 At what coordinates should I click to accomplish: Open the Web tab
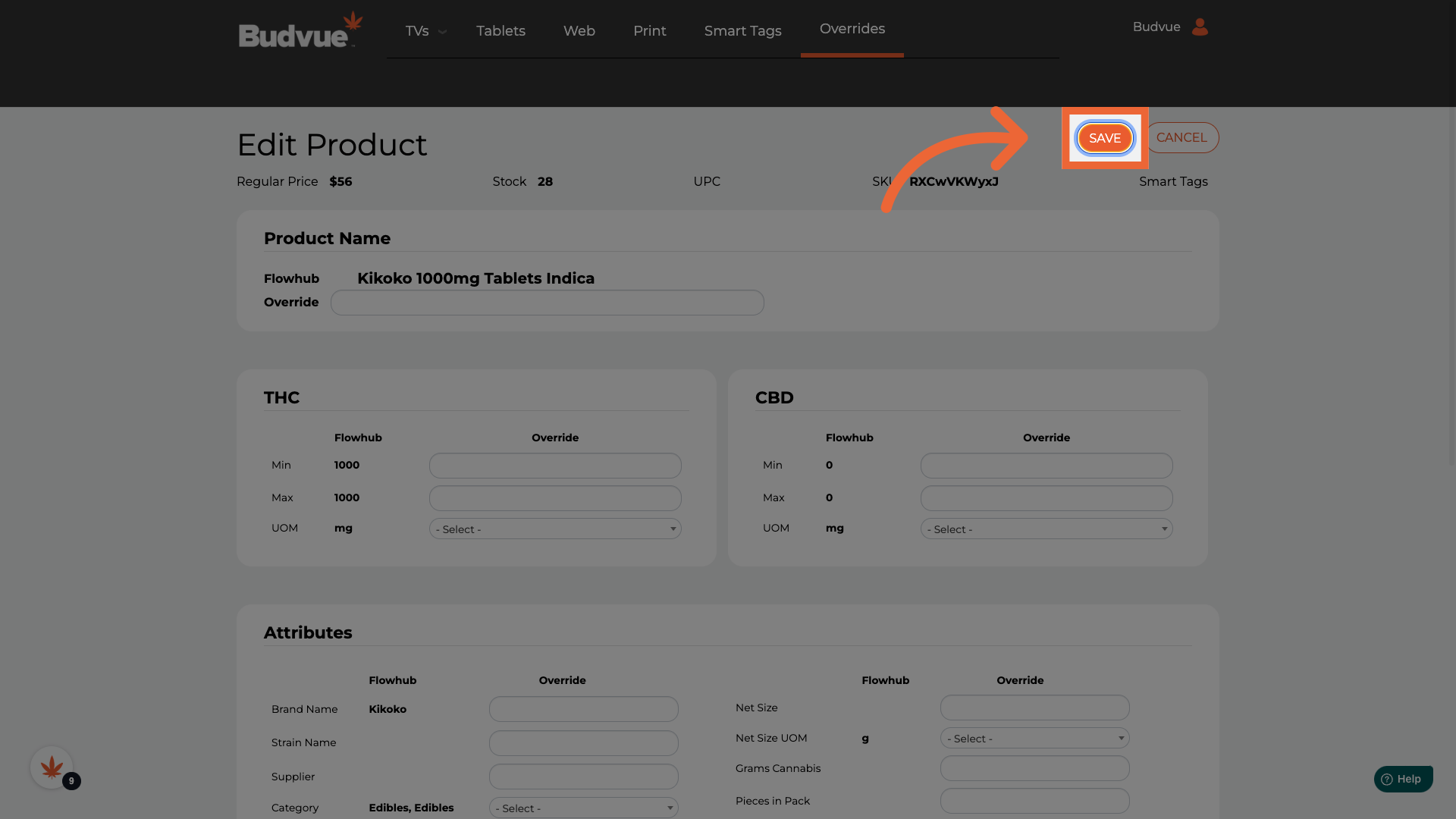[x=579, y=31]
